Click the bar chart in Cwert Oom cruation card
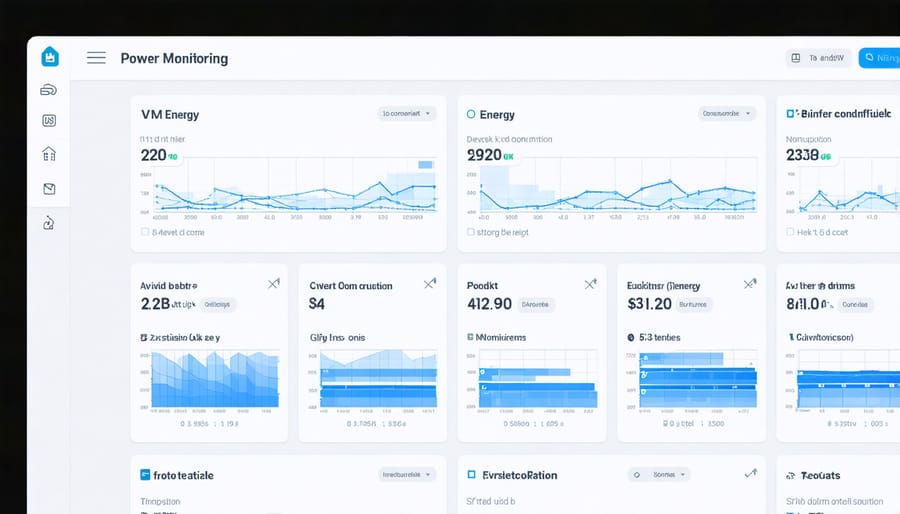The width and height of the screenshot is (900, 514). (378, 379)
